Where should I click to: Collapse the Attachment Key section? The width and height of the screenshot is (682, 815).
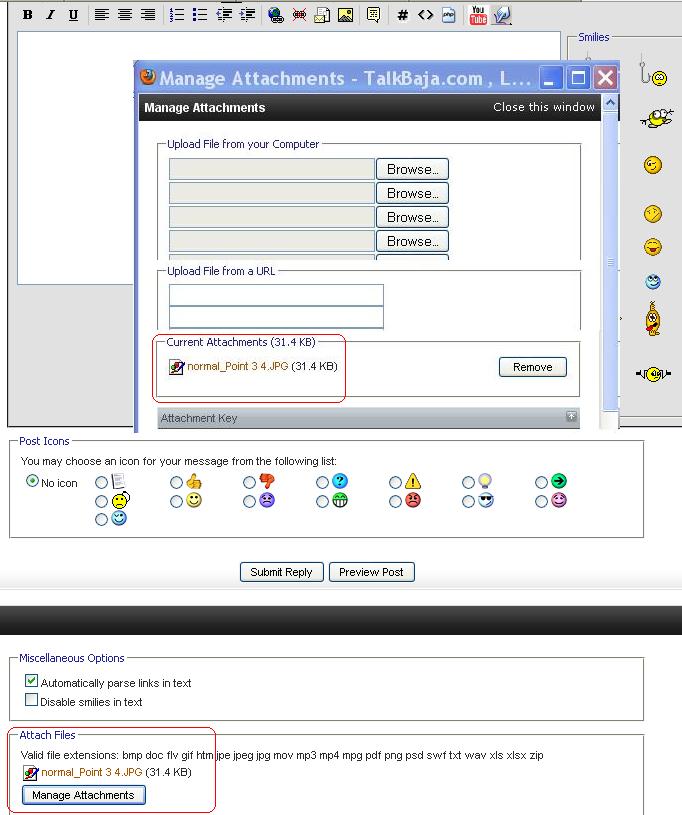coord(571,417)
